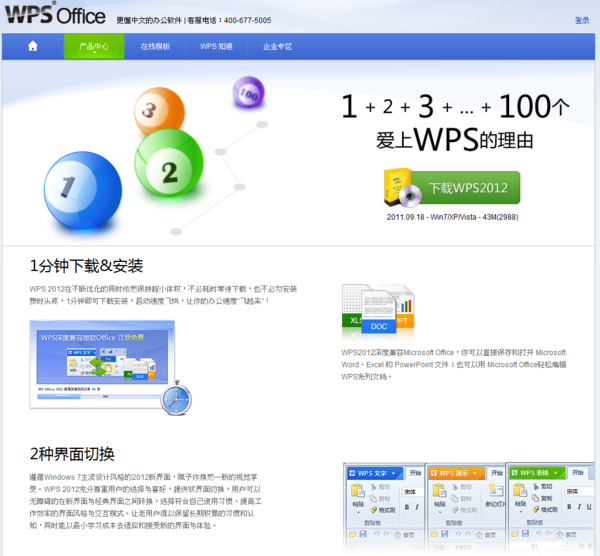Click the green XLS file icon

(351, 306)
